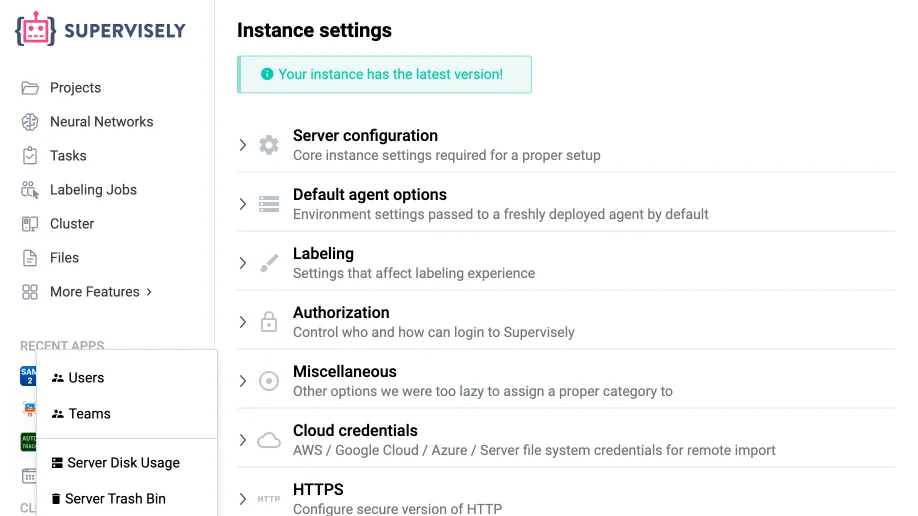Click the Miscellaneous circle icon

269,381
